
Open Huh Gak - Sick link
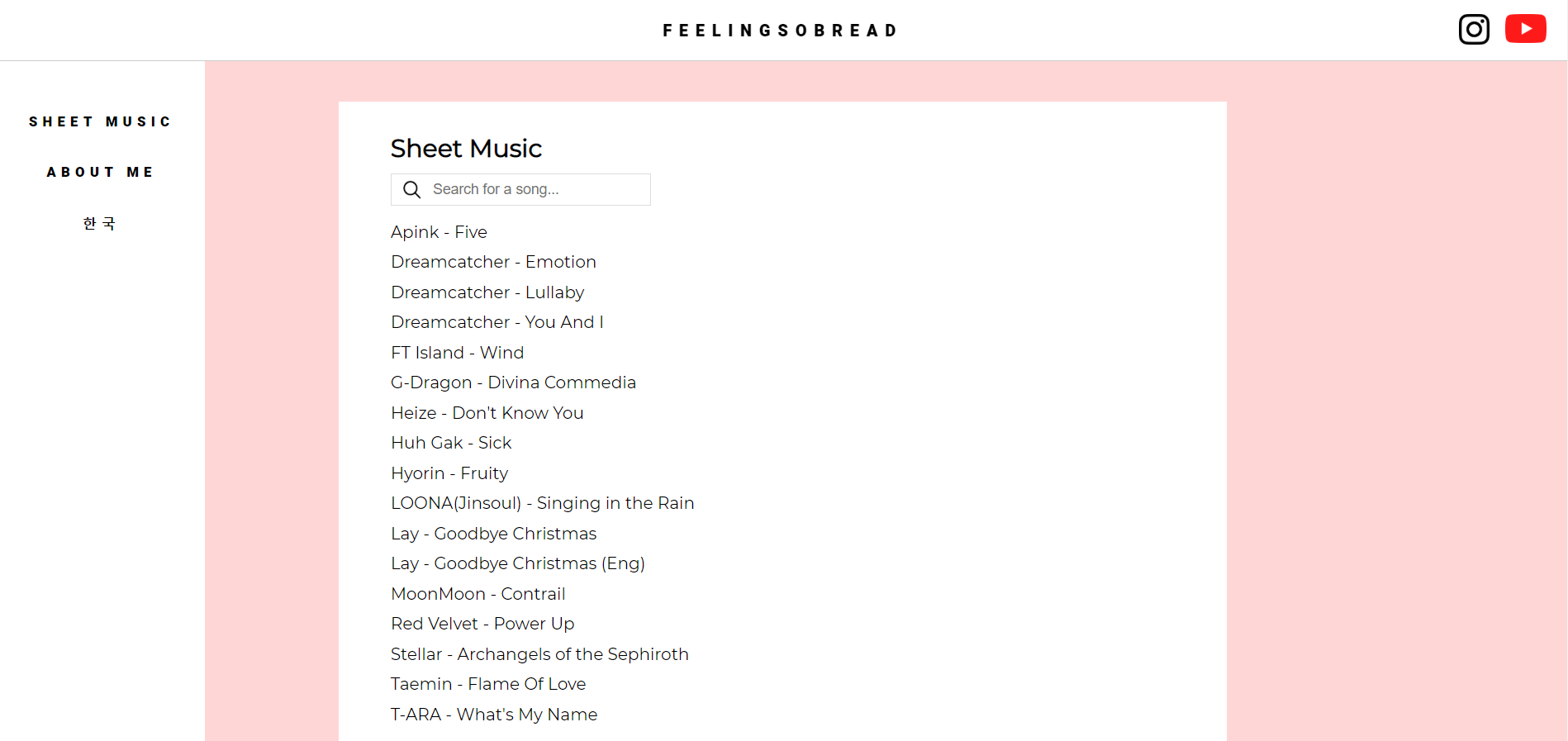click(x=451, y=443)
